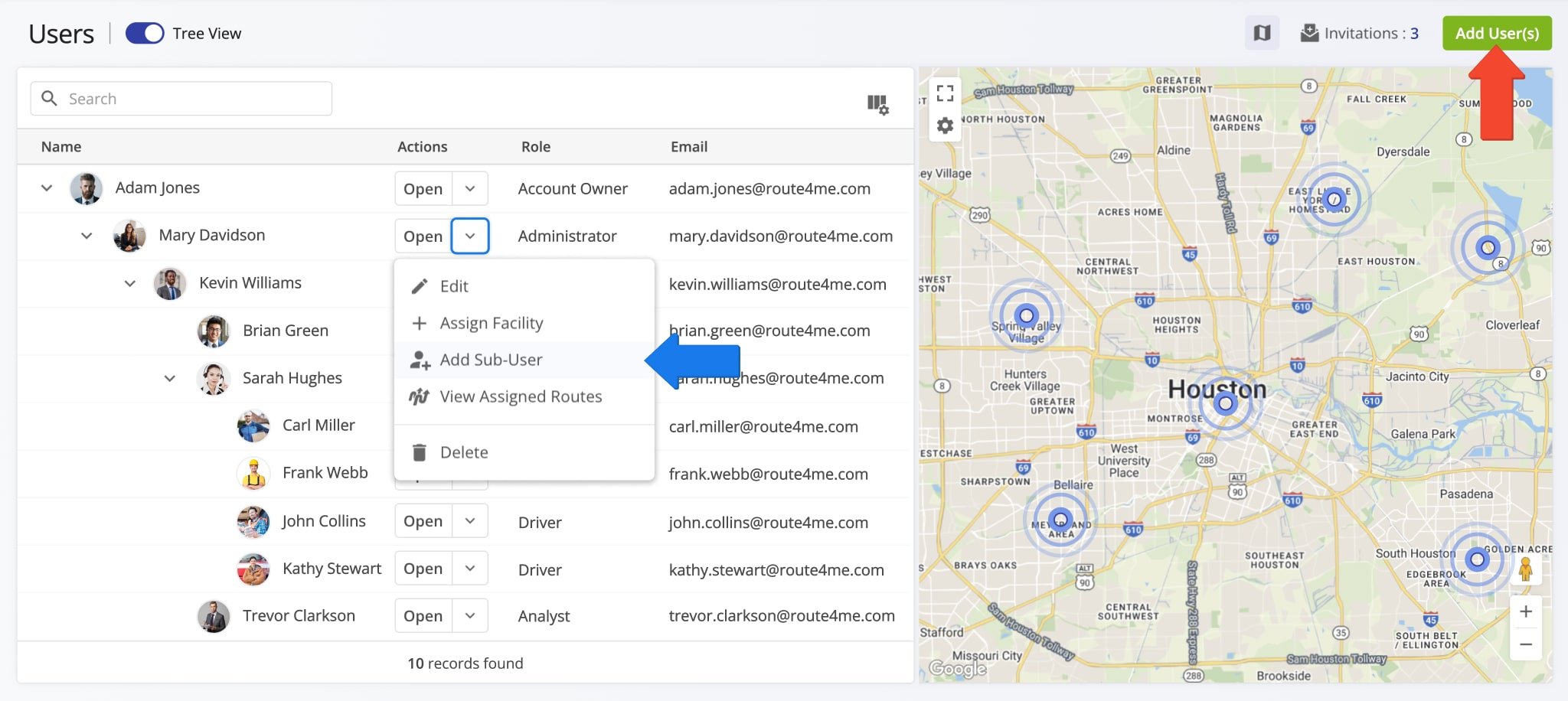Open Kathy Stewart actions dropdown arrow
The width and height of the screenshot is (1568, 701).
(470, 569)
